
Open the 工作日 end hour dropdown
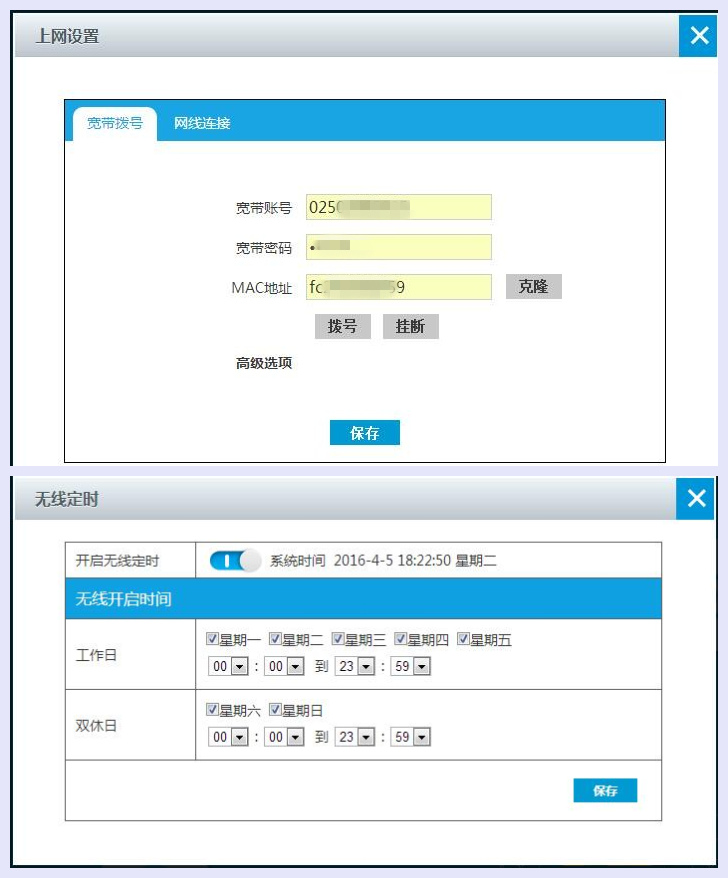[355, 666]
